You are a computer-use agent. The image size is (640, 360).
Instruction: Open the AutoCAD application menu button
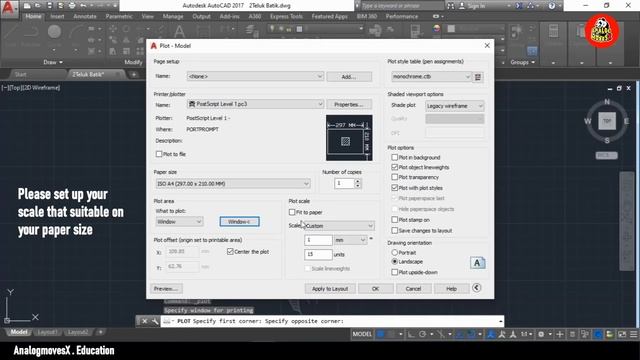click(9, 8)
